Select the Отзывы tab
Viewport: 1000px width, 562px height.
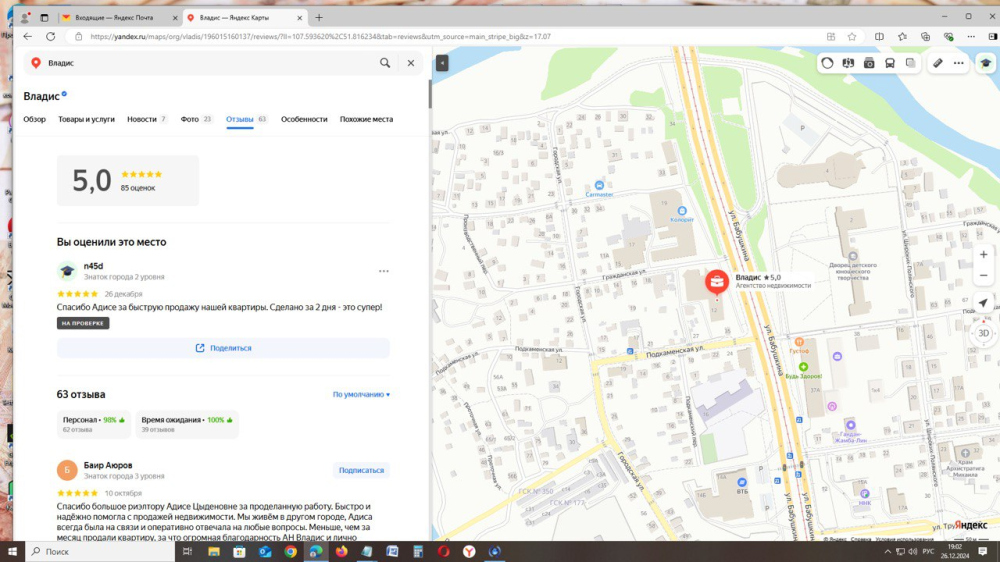(x=246, y=119)
